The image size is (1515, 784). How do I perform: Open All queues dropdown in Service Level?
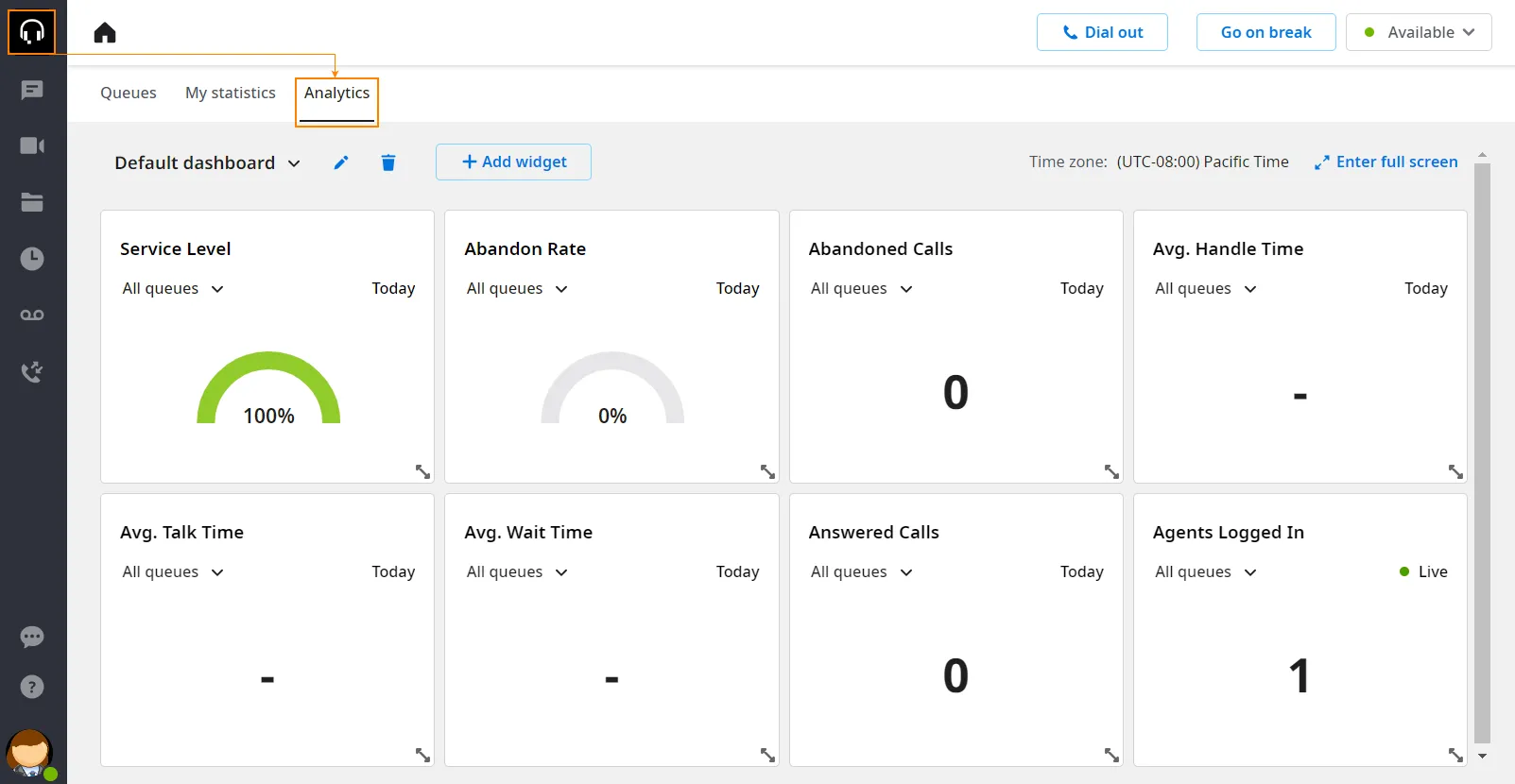[x=173, y=288]
